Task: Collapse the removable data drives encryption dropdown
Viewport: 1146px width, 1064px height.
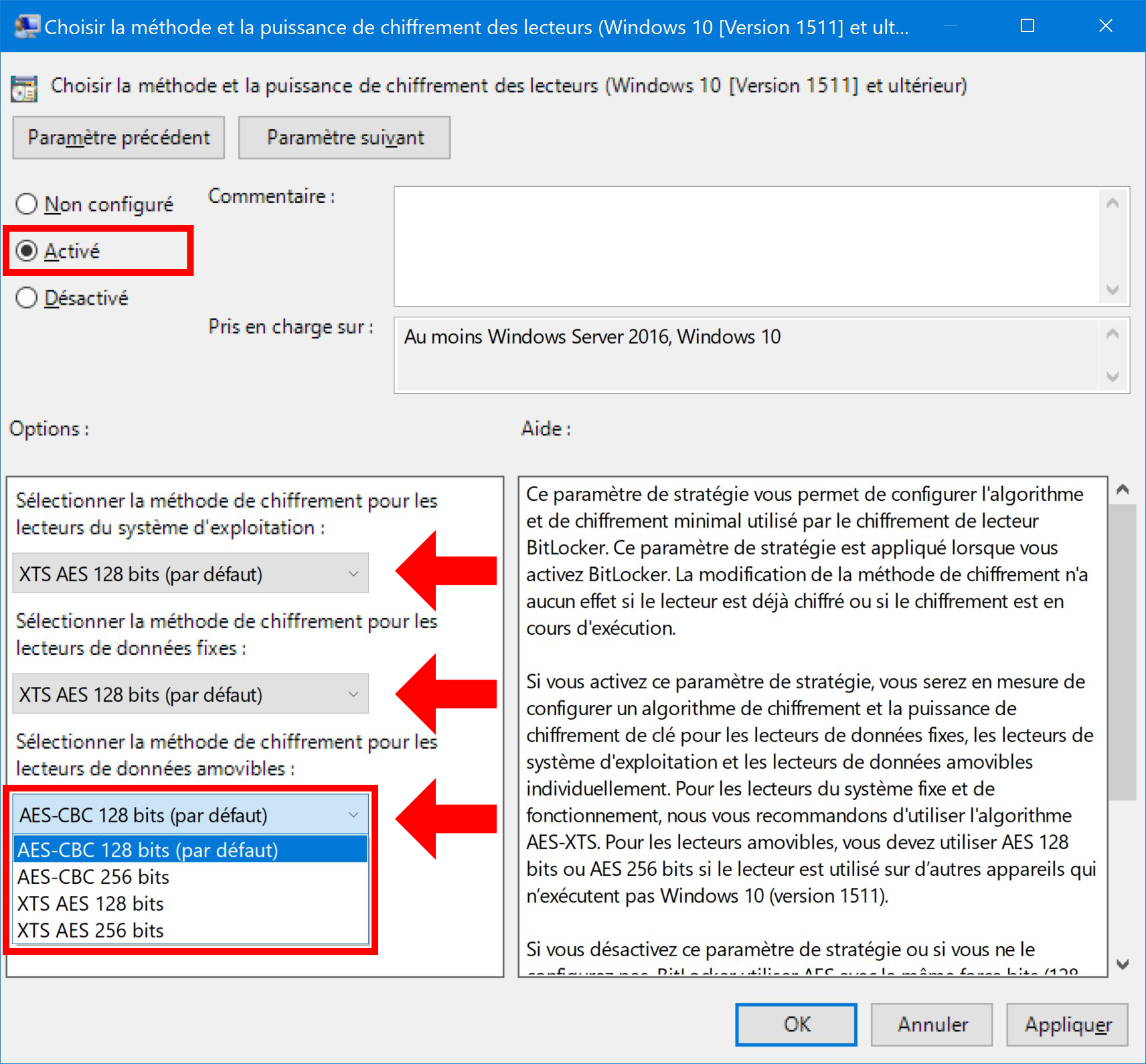Action: click(191, 815)
